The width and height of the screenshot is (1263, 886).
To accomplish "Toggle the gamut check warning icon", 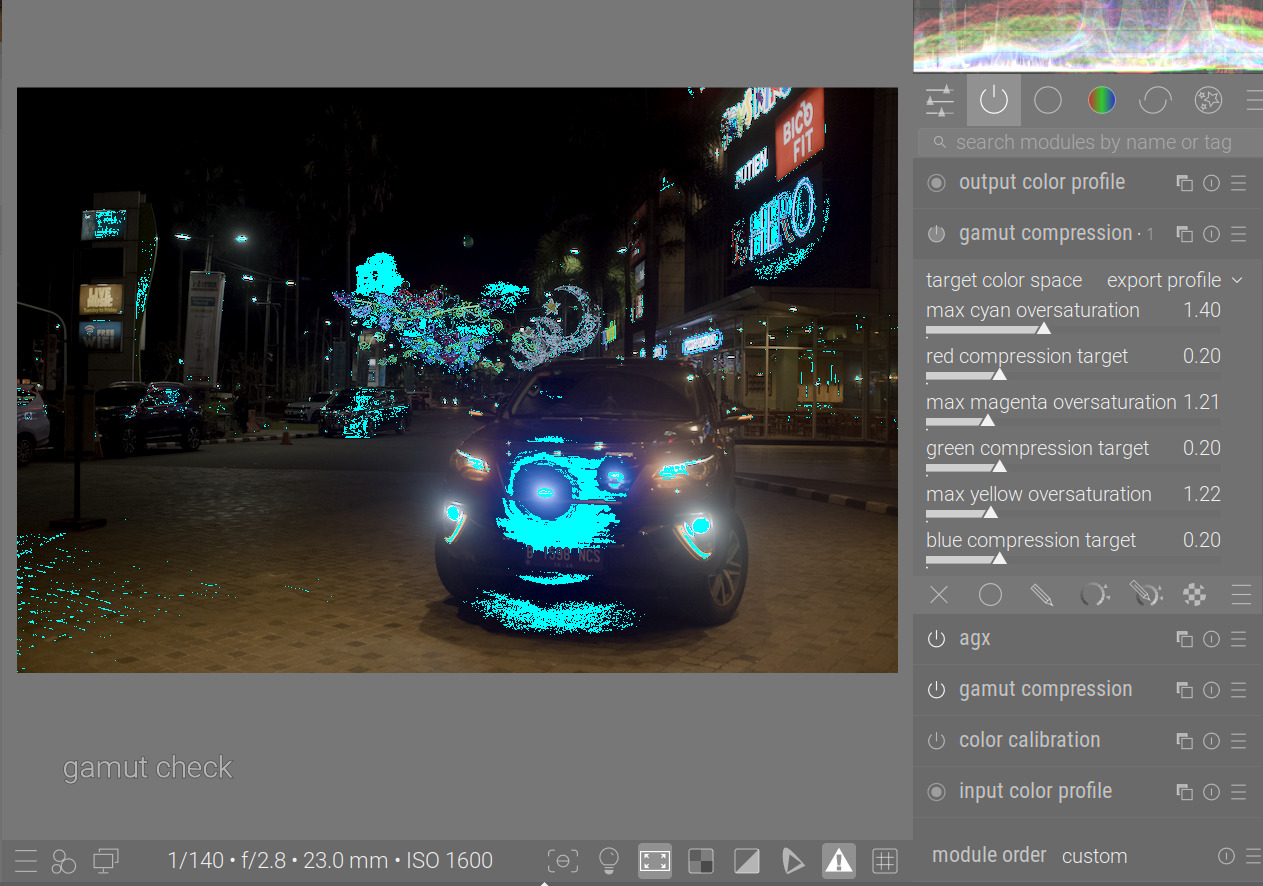I will pos(838,860).
